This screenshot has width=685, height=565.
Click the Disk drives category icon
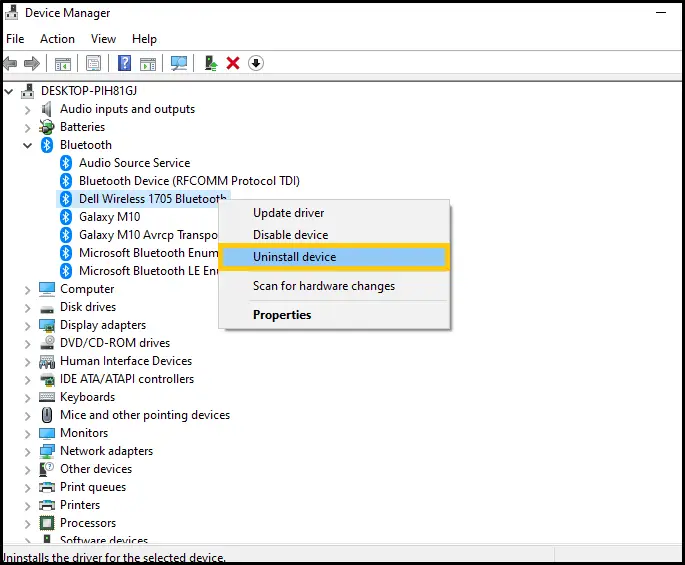click(47, 309)
